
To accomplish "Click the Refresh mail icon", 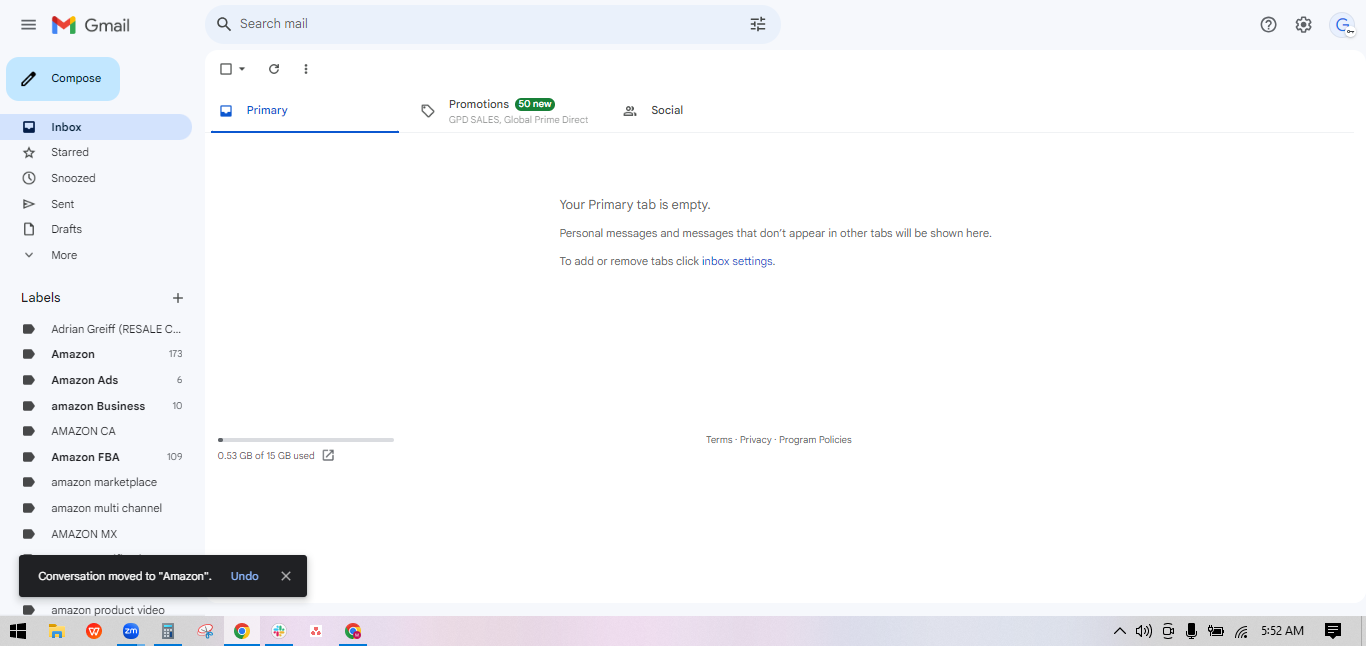I will [x=274, y=69].
